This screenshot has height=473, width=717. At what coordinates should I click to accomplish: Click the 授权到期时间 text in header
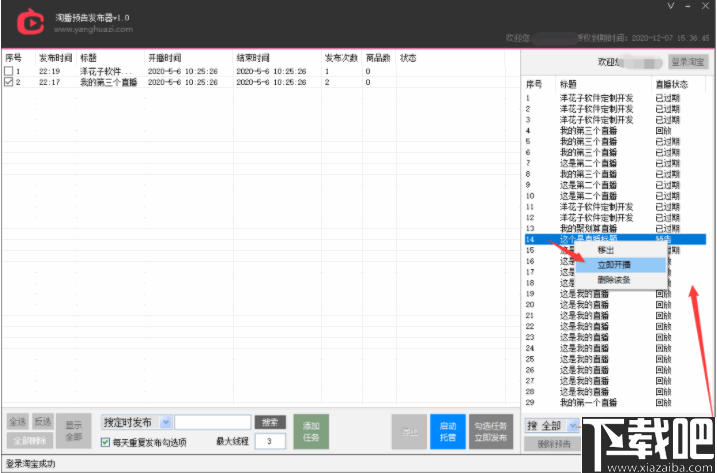643,38
